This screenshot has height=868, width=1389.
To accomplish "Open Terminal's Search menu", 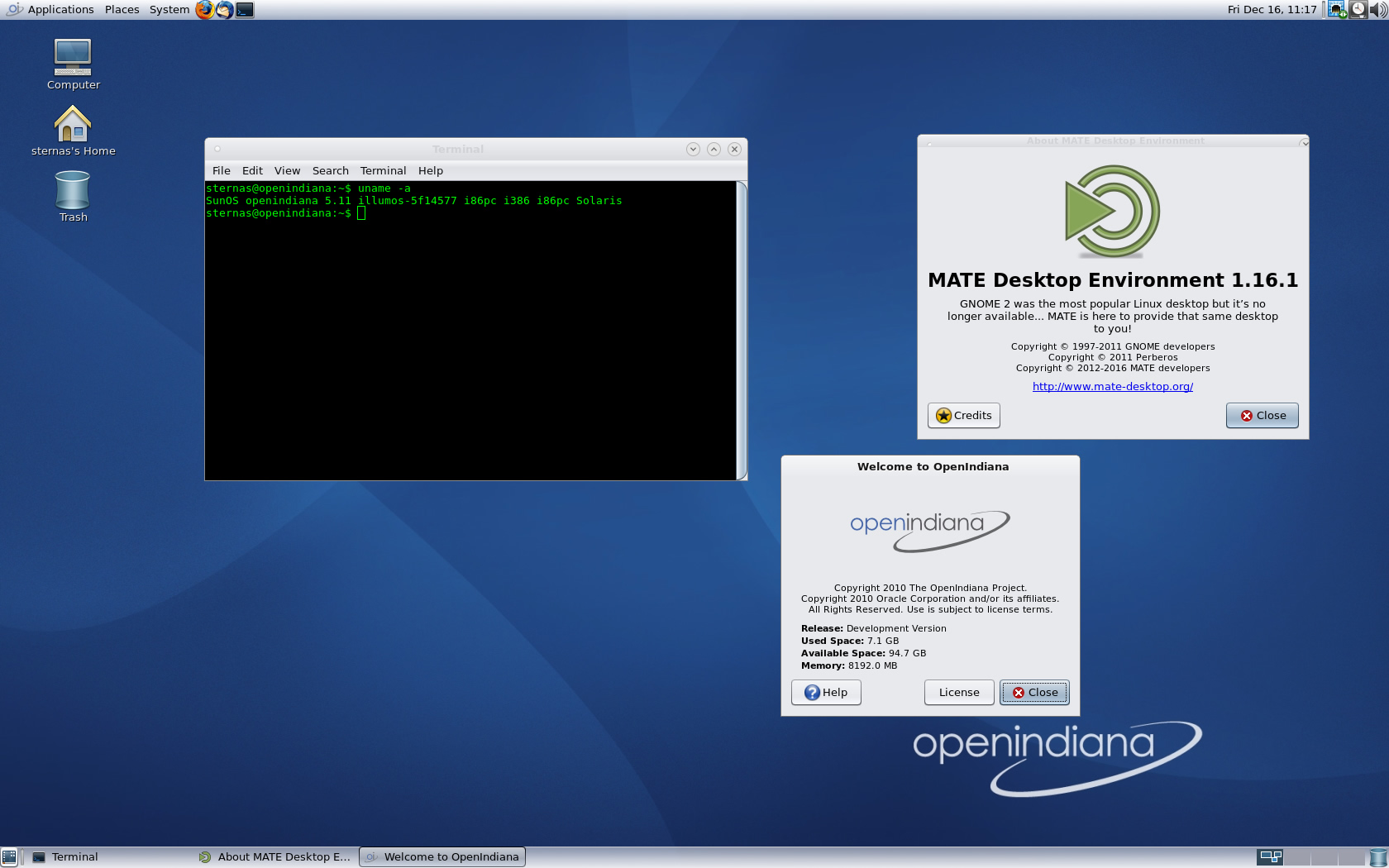I will click(330, 171).
